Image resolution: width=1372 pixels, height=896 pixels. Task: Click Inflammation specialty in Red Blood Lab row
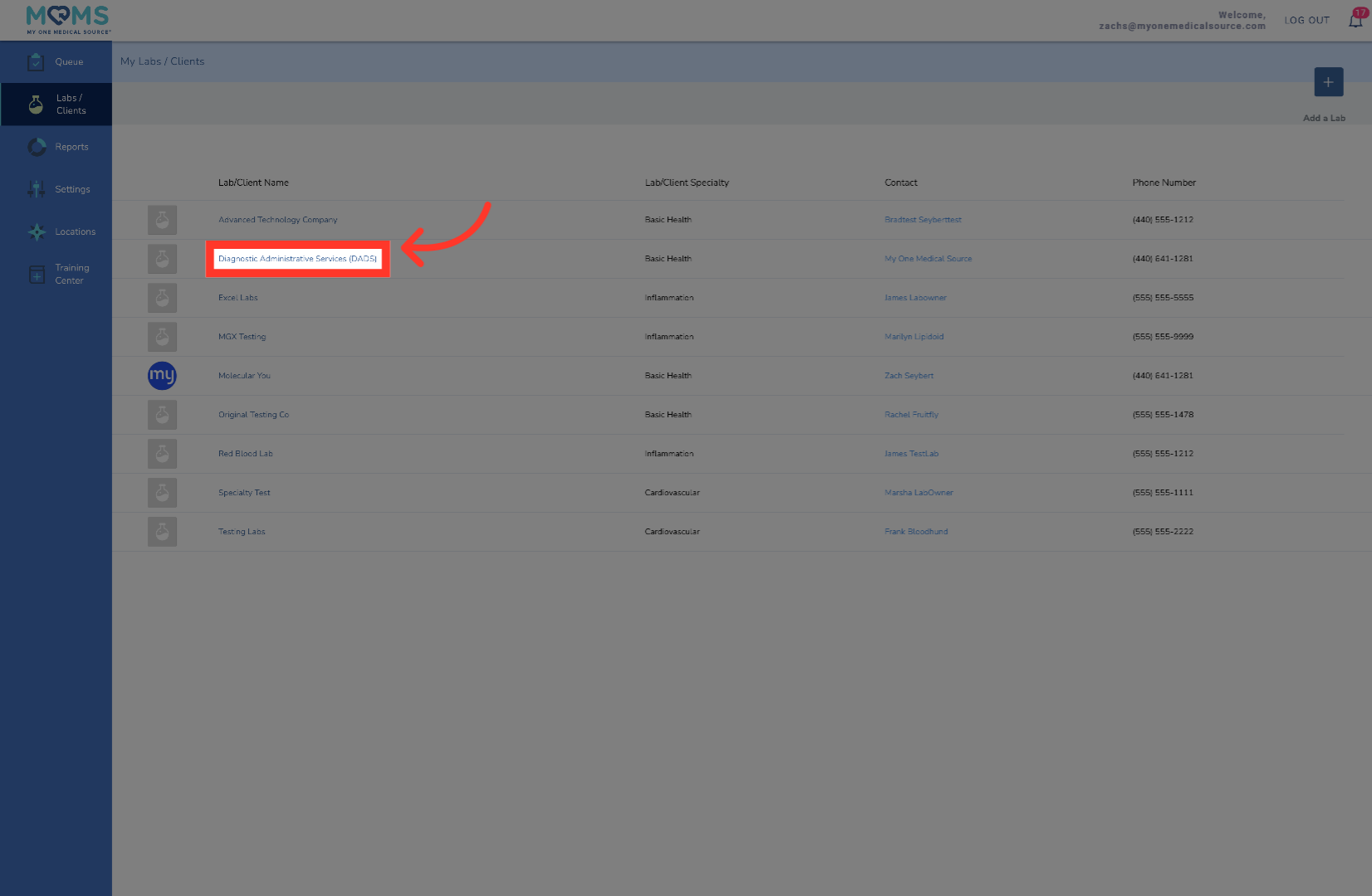(669, 454)
